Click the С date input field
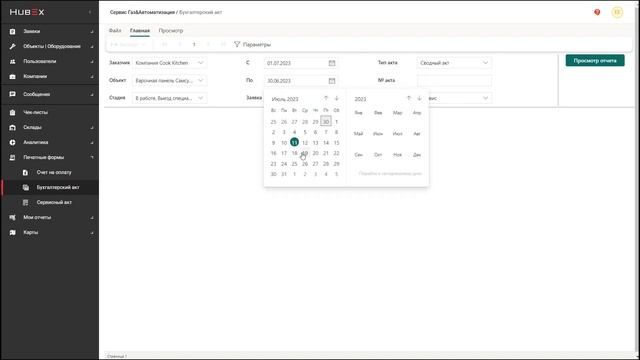Image resolution: width=640 pixels, height=360 pixels. point(301,63)
